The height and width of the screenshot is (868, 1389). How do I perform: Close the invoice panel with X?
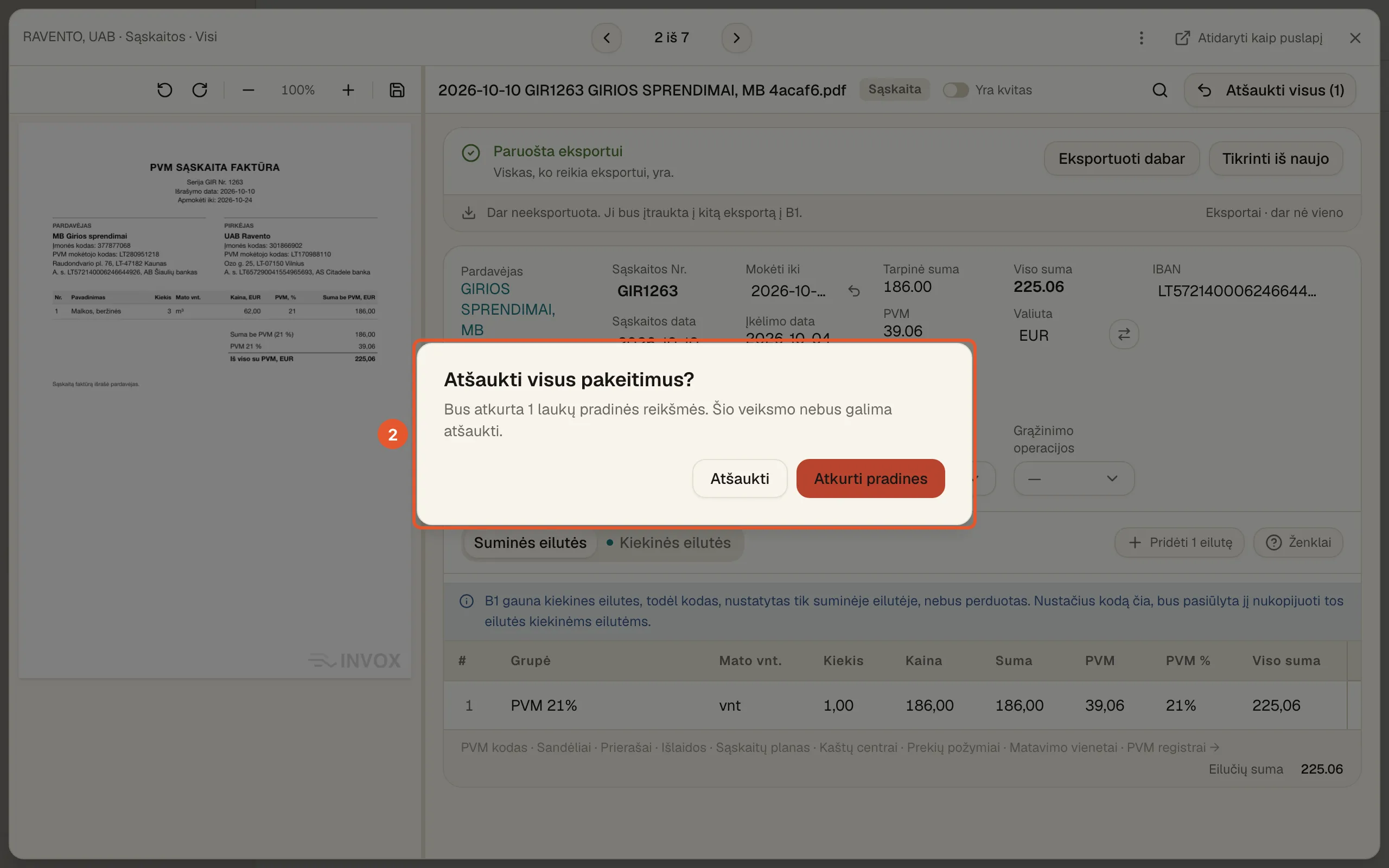pyautogui.click(x=1355, y=38)
